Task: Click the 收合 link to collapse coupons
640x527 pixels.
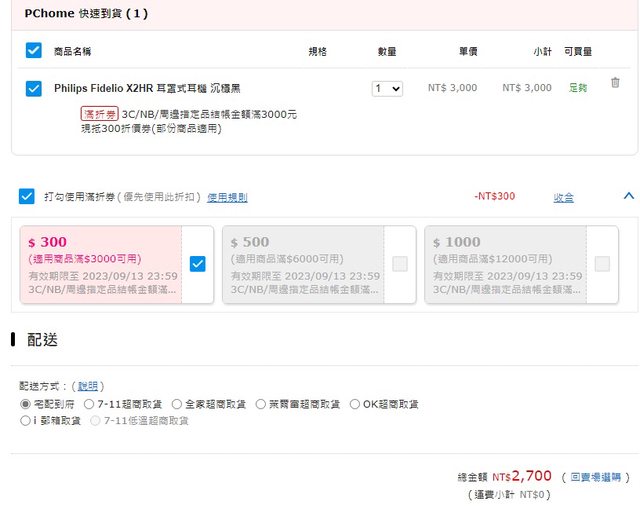Action: tap(564, 197)
